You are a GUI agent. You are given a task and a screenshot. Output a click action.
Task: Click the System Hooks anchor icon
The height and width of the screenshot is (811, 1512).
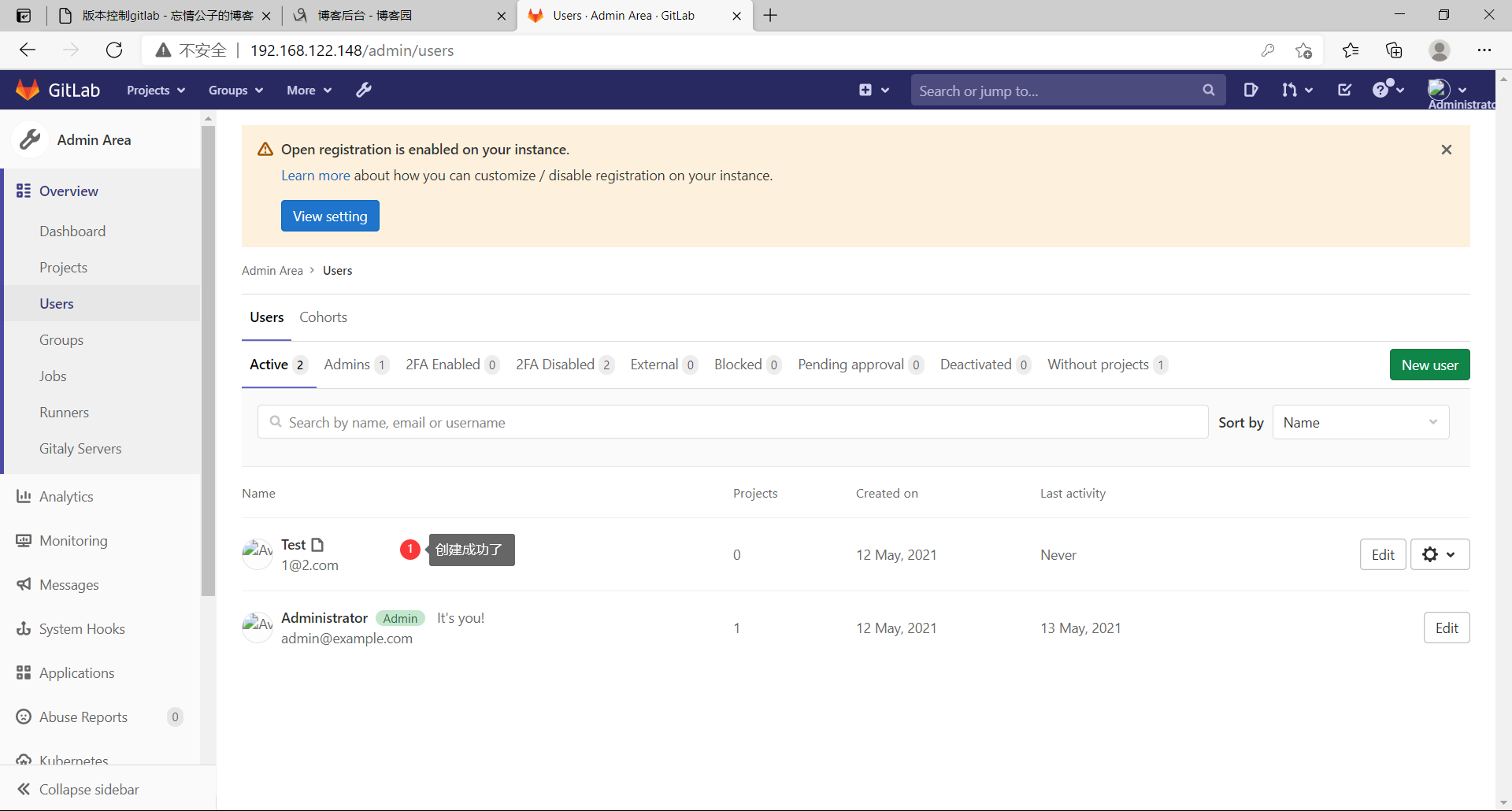(24, 628)
